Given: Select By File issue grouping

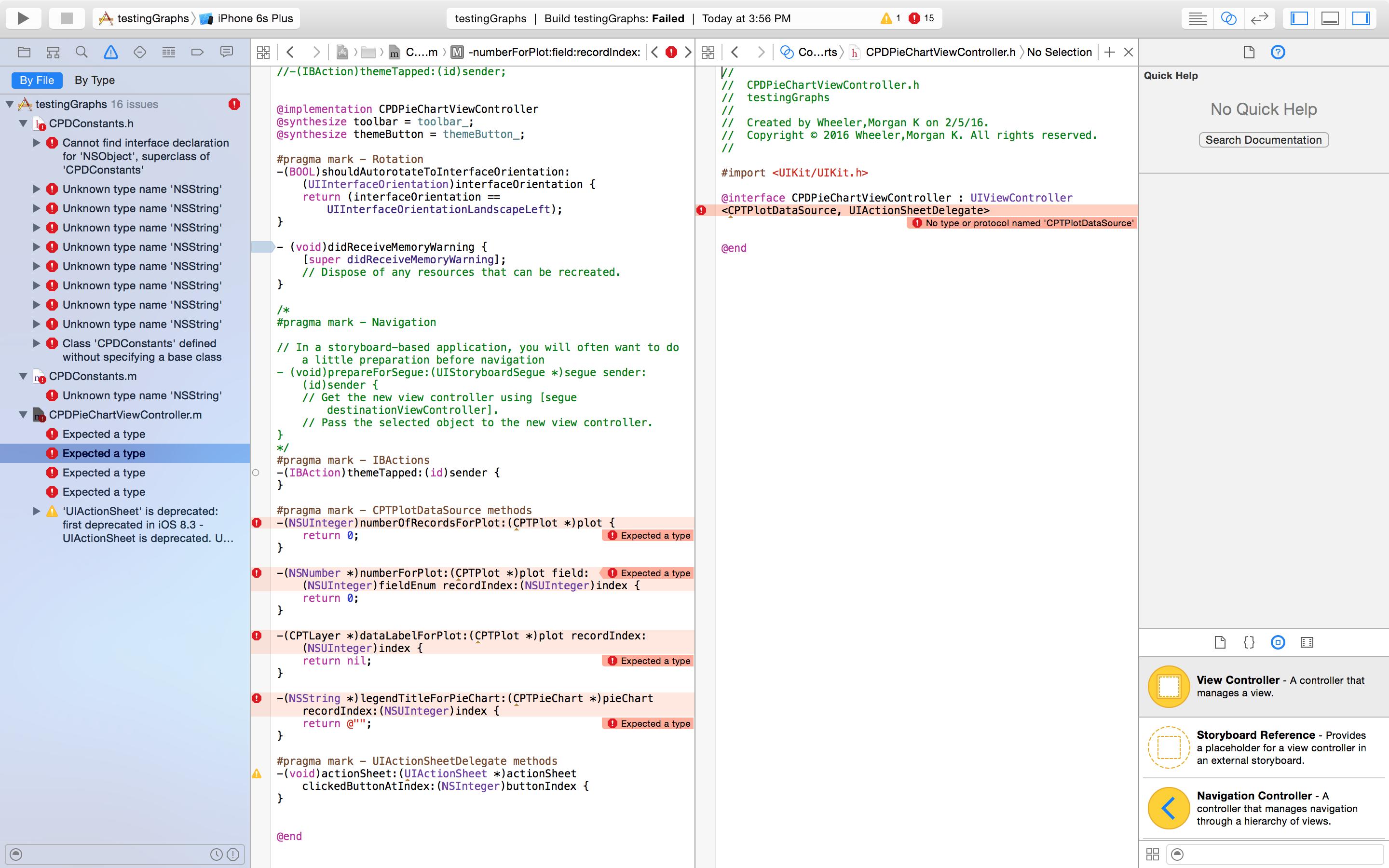Looking at the screenshot, I should pos(37,81).
